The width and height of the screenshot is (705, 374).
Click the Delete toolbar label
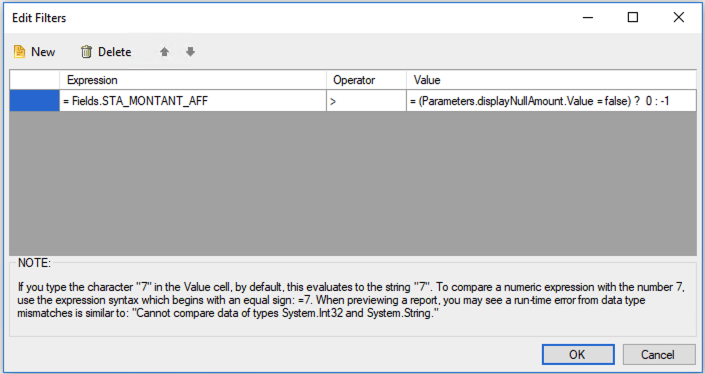(x=115, y=52)
